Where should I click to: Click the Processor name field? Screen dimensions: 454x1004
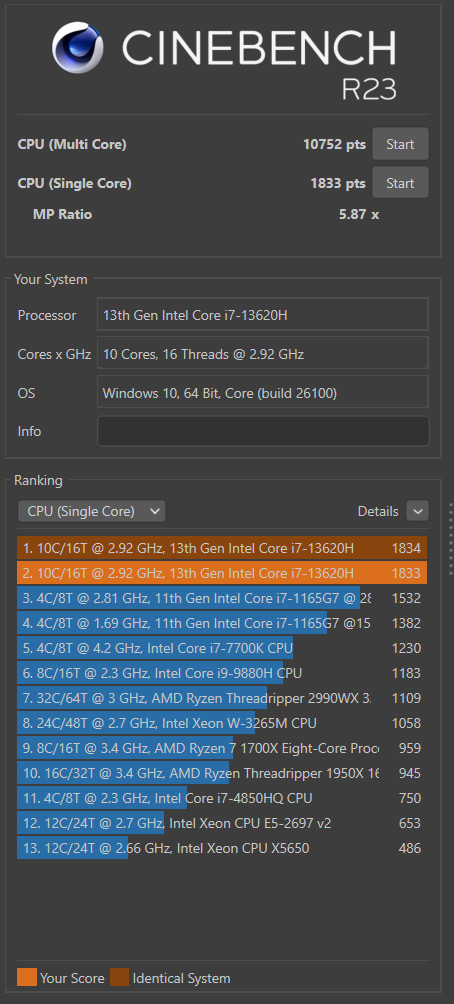click(263, 315)
